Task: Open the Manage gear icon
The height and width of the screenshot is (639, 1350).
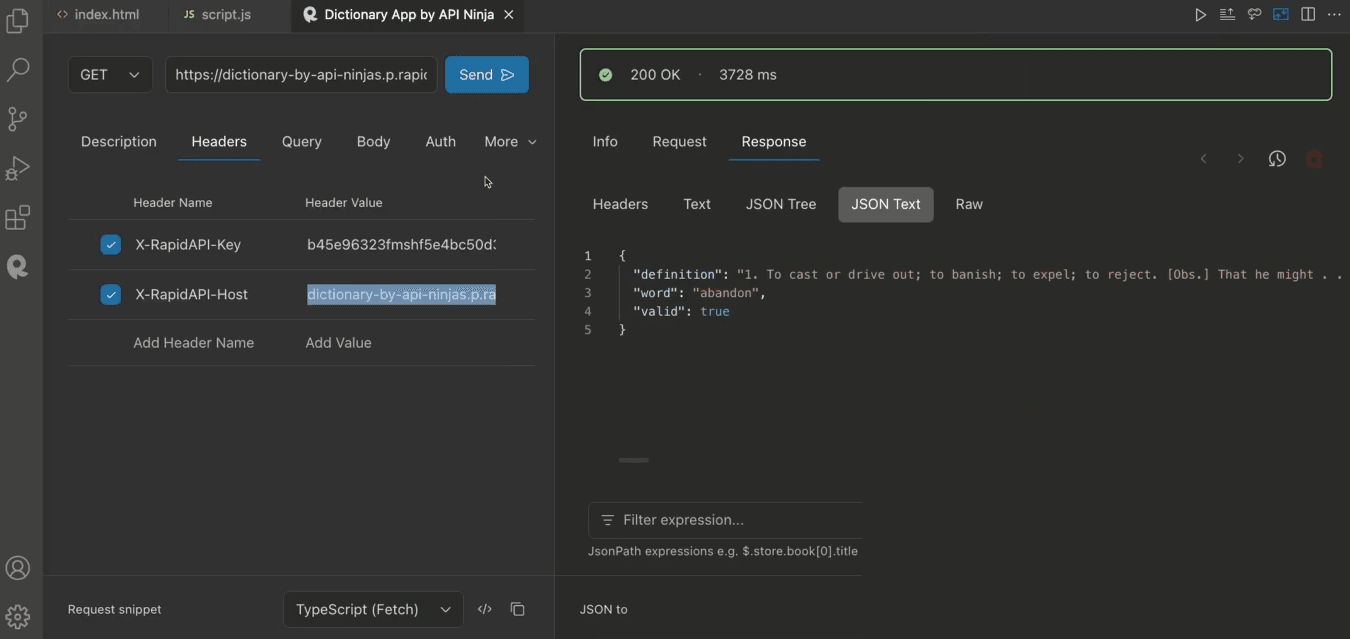Action: pyautogui.click(x=18, y=617)
